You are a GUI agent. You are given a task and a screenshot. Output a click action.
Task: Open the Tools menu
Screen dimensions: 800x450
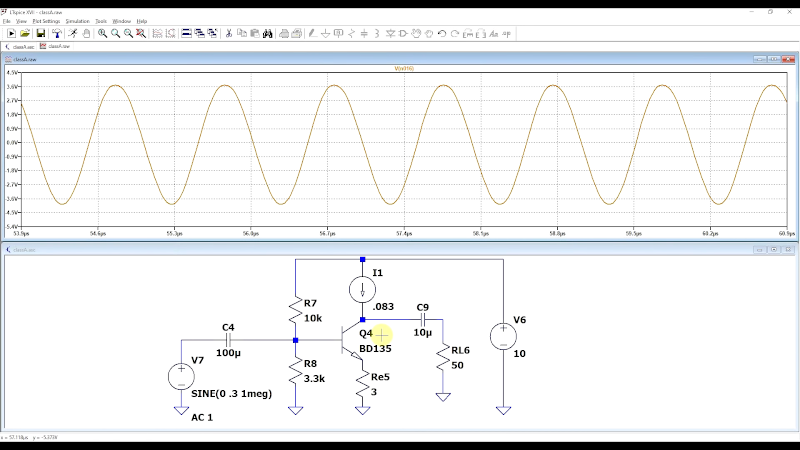[x=101, y=21]
